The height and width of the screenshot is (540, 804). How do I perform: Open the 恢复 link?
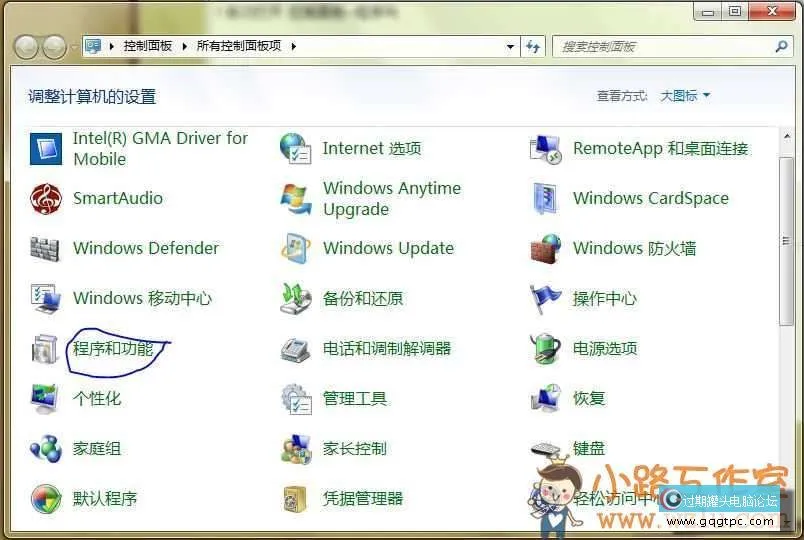589,398
